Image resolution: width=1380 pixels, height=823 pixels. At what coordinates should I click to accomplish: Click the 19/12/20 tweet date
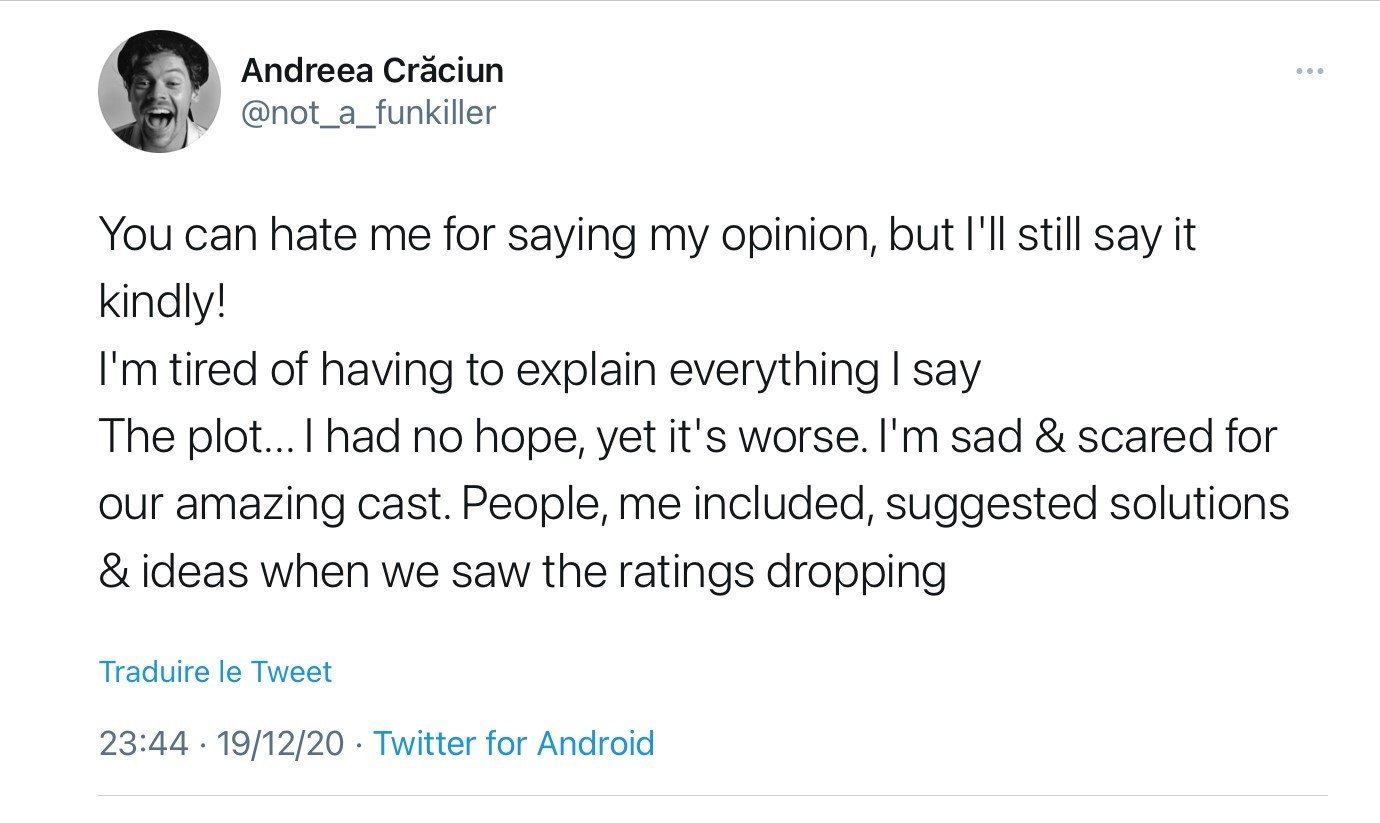point(278,743)
